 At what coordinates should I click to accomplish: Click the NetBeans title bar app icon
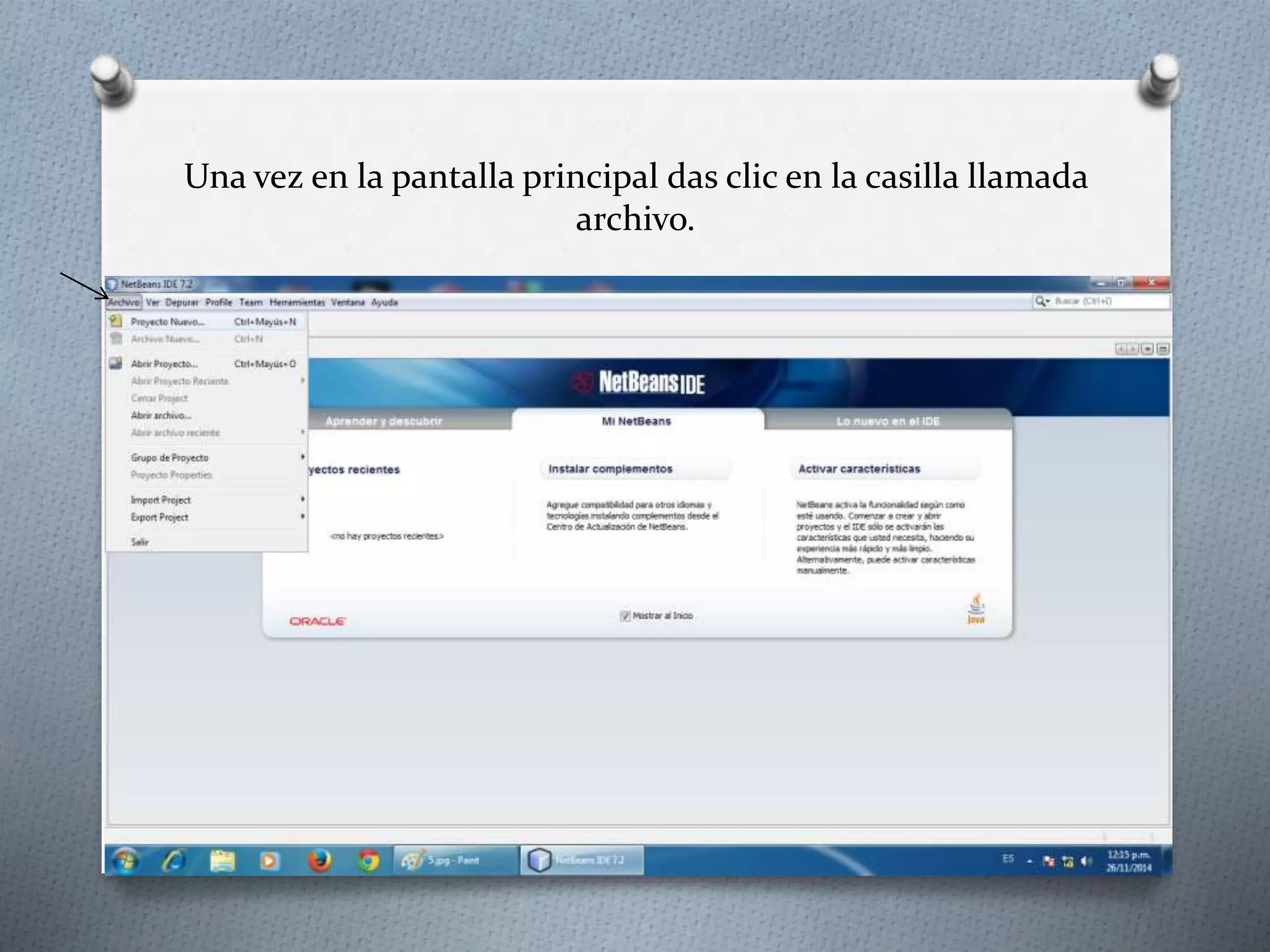(112, 284)
